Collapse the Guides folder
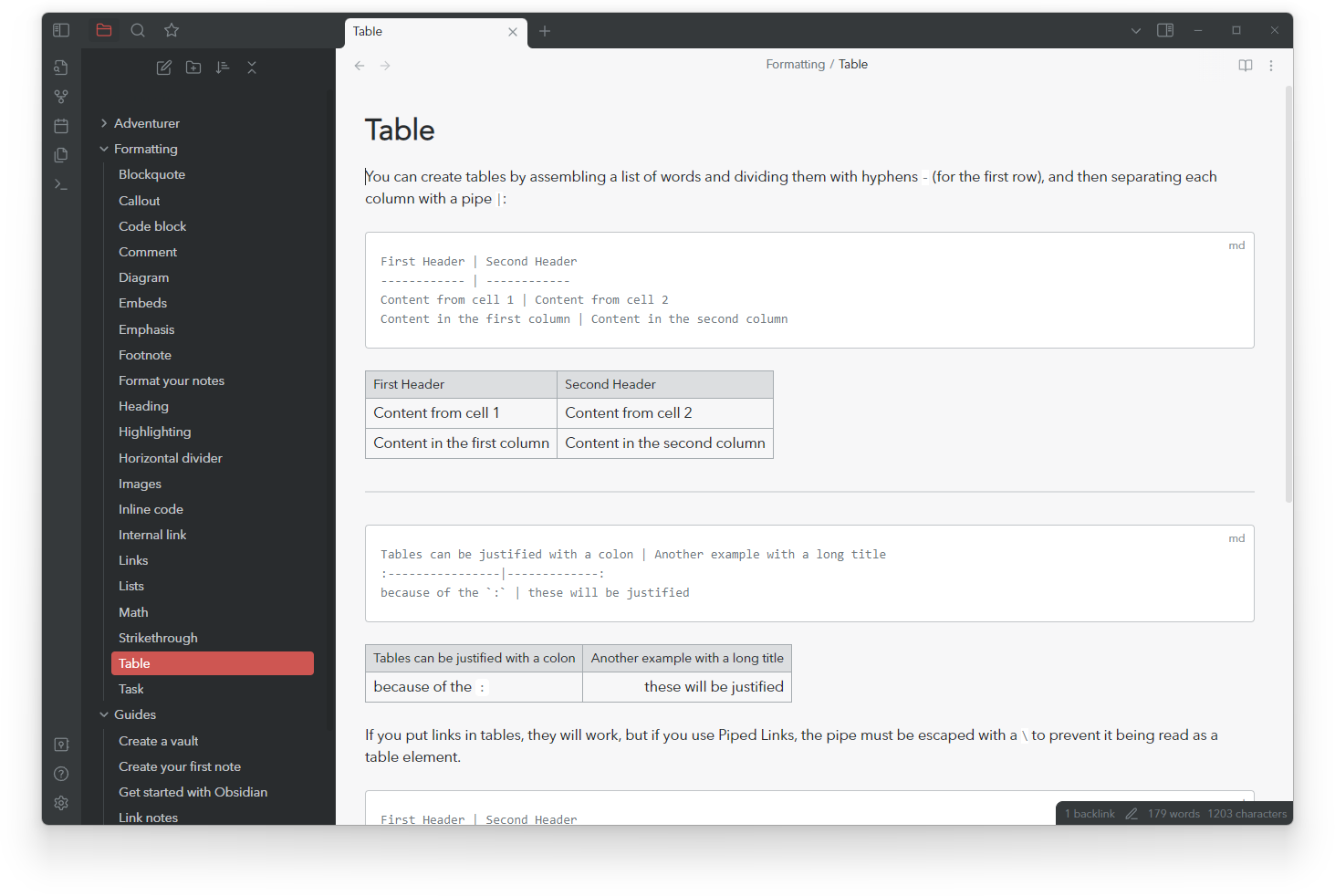This screenshot has height=896, width=1335. [x=135, y=714]
